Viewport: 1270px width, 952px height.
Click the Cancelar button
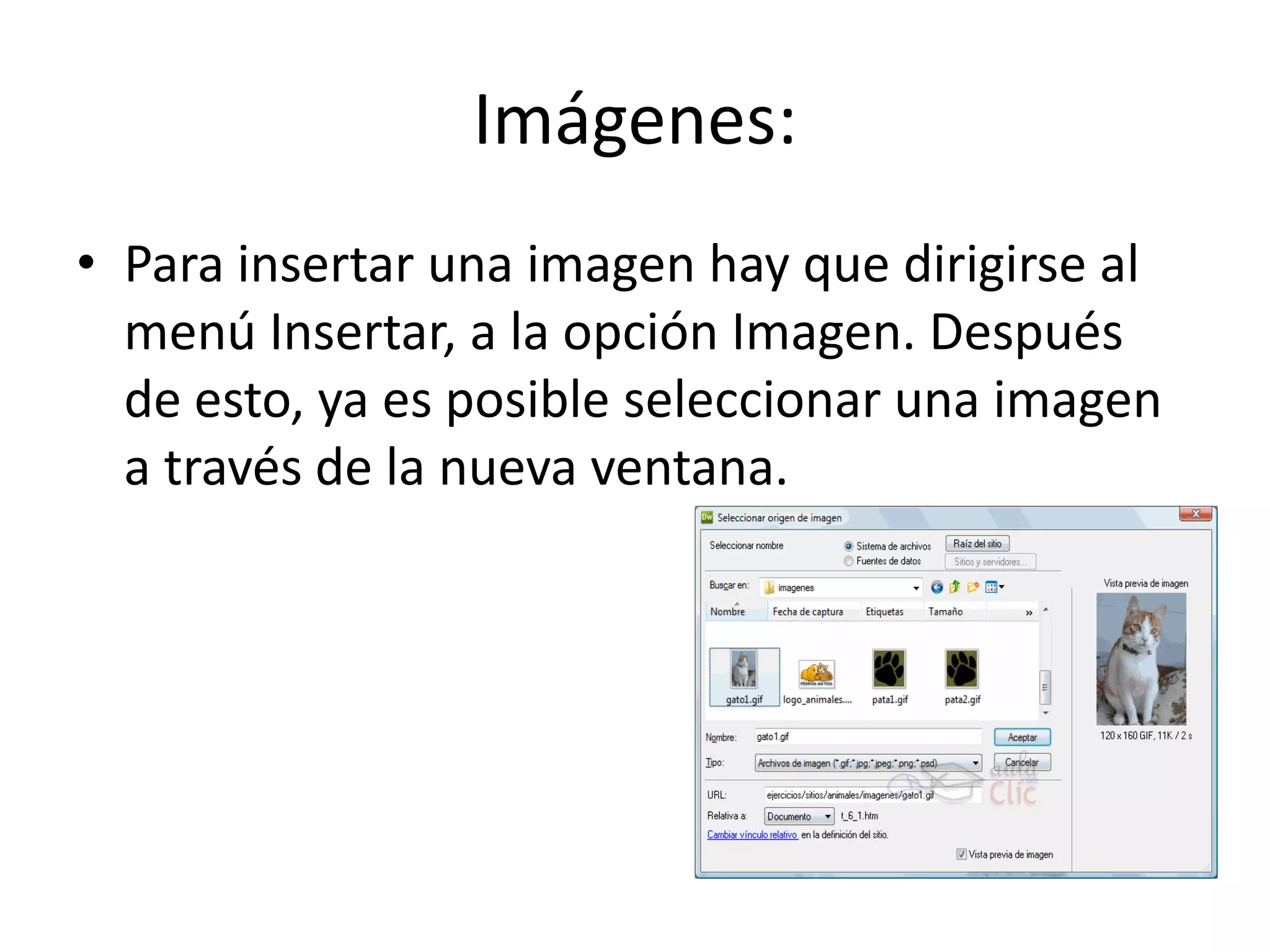click(1022, 762)
